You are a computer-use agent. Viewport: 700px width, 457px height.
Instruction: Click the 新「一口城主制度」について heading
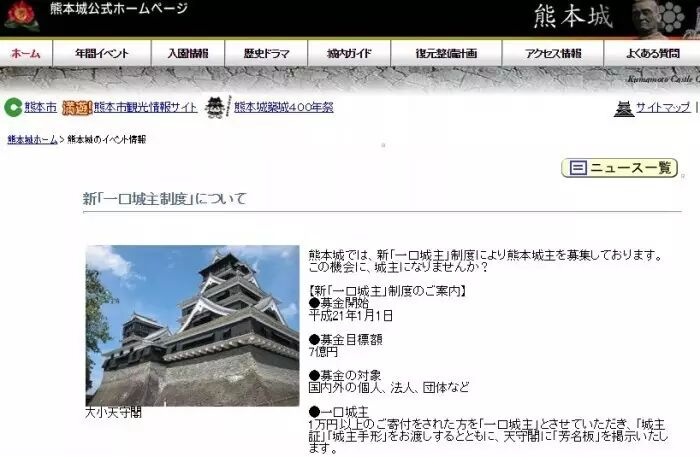[x=164, y=199]
